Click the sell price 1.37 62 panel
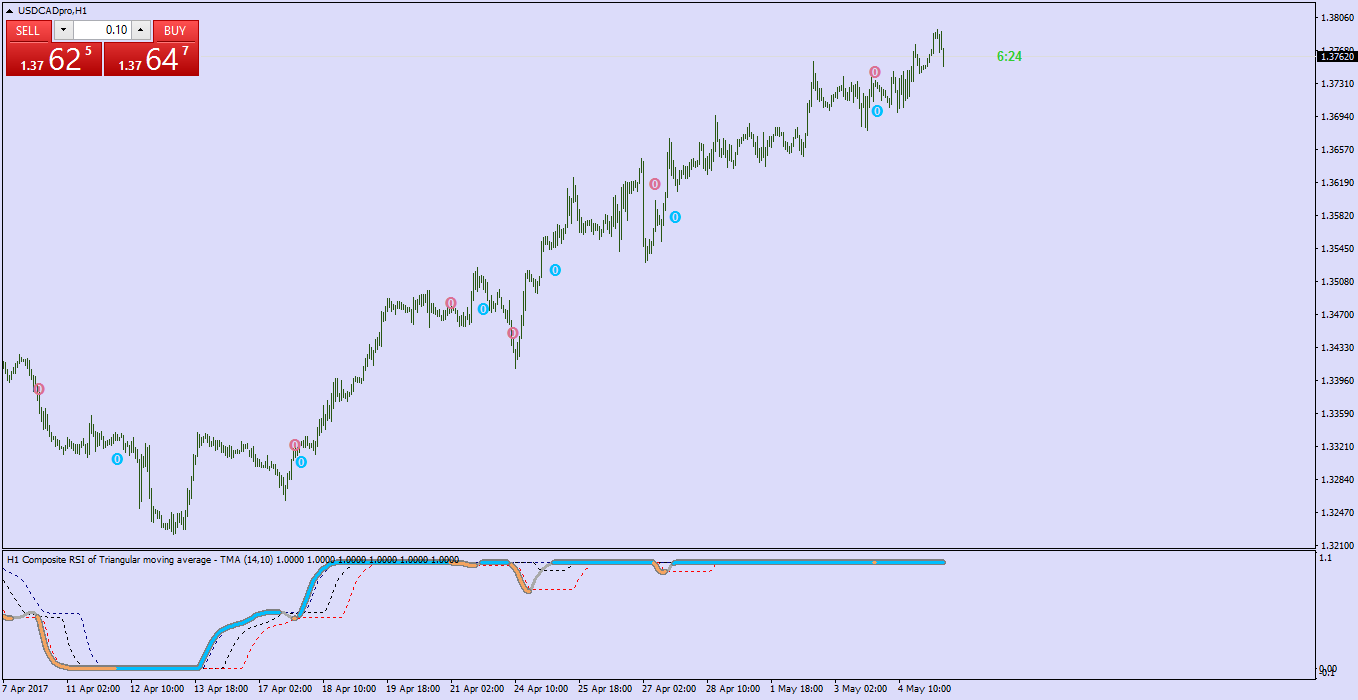 pyautogui.click(x=54, y=59)
